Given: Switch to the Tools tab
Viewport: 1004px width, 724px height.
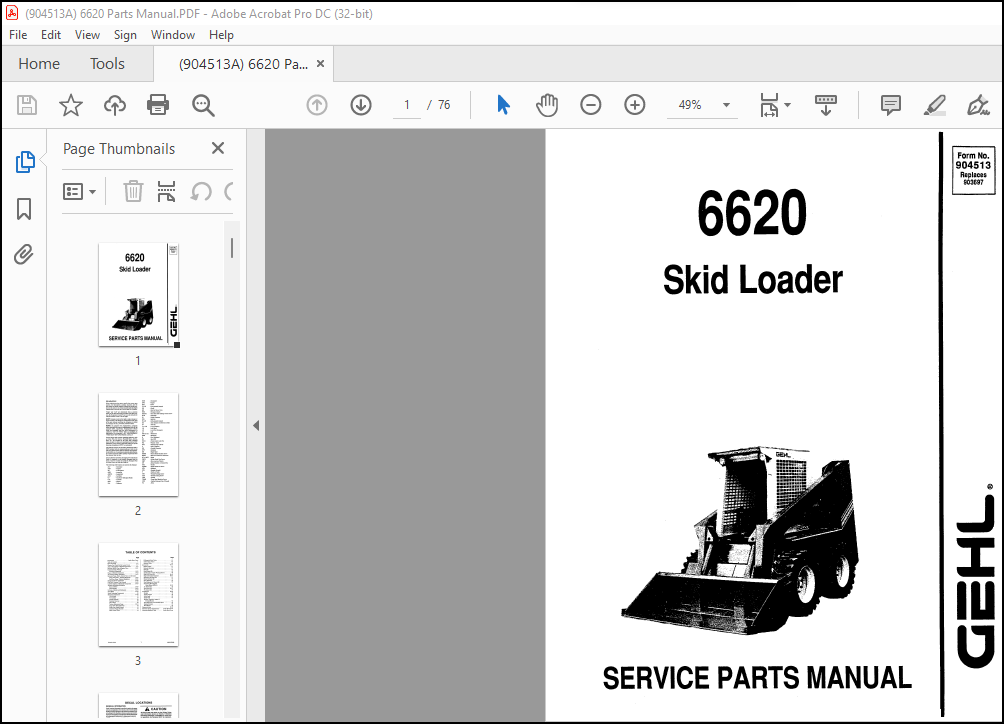Looking at the screenshot, I should tap(107, 63).
